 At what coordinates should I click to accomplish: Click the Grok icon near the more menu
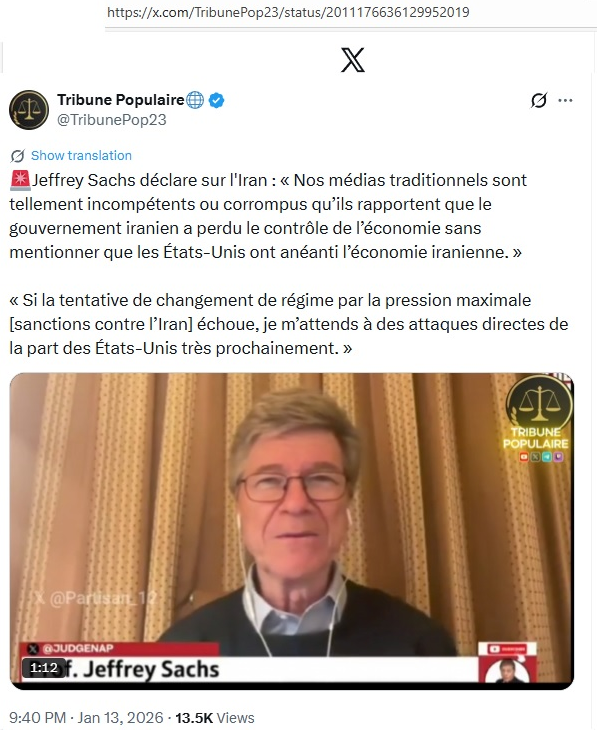tap(539, 100)
